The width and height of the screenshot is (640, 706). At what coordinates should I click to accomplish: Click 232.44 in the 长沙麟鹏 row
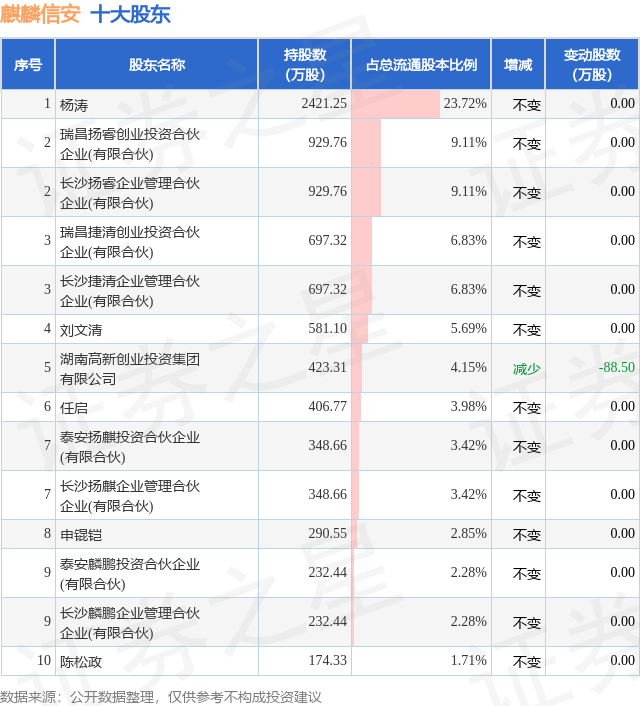(327, 621)
